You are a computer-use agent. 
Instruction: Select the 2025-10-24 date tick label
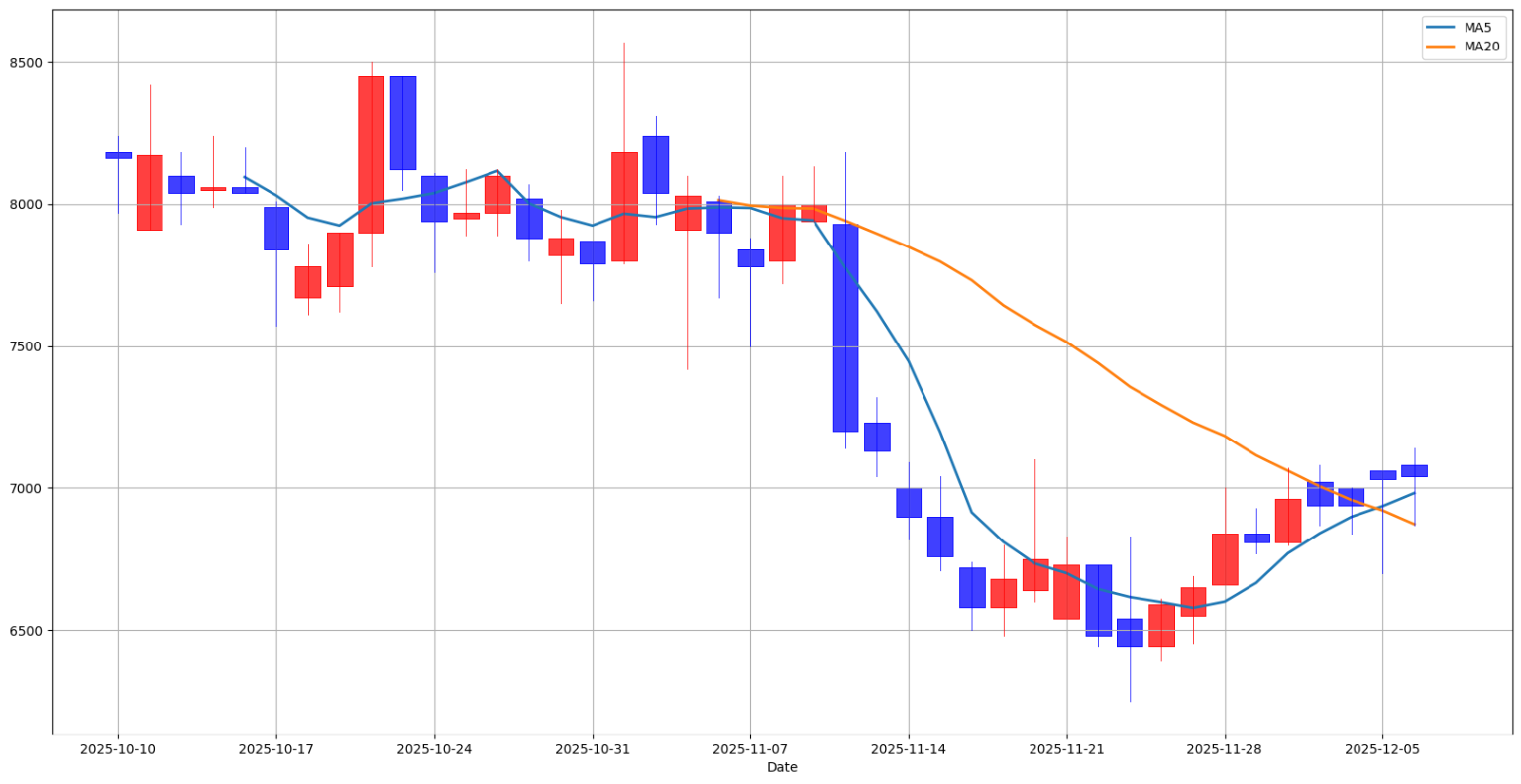pos(434,749)
